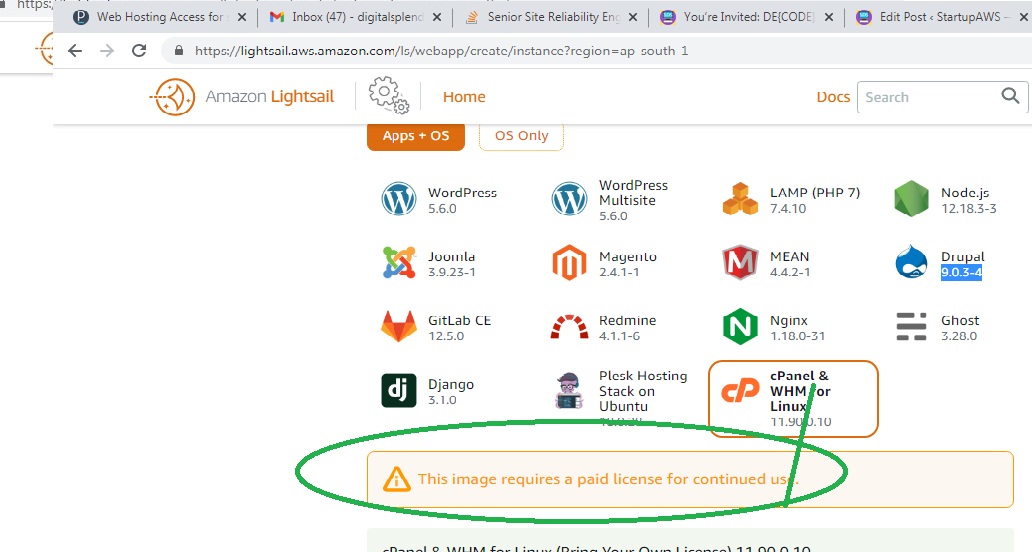This screenshot has height=552, width=1032.
Task: Click the Amazon Lightsail brand text
Action: pyautogui.click(x=270, y=97)
